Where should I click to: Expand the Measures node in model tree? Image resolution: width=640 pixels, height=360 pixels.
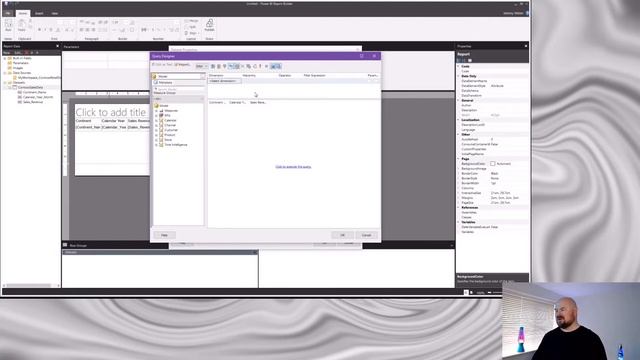tap(156, 111)
